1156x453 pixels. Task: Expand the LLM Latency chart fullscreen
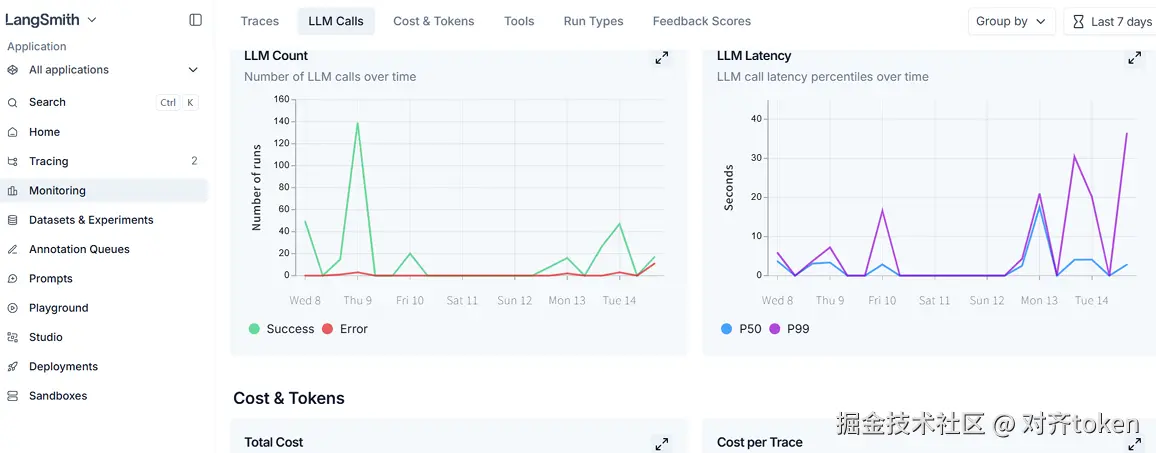(1135, 58)
